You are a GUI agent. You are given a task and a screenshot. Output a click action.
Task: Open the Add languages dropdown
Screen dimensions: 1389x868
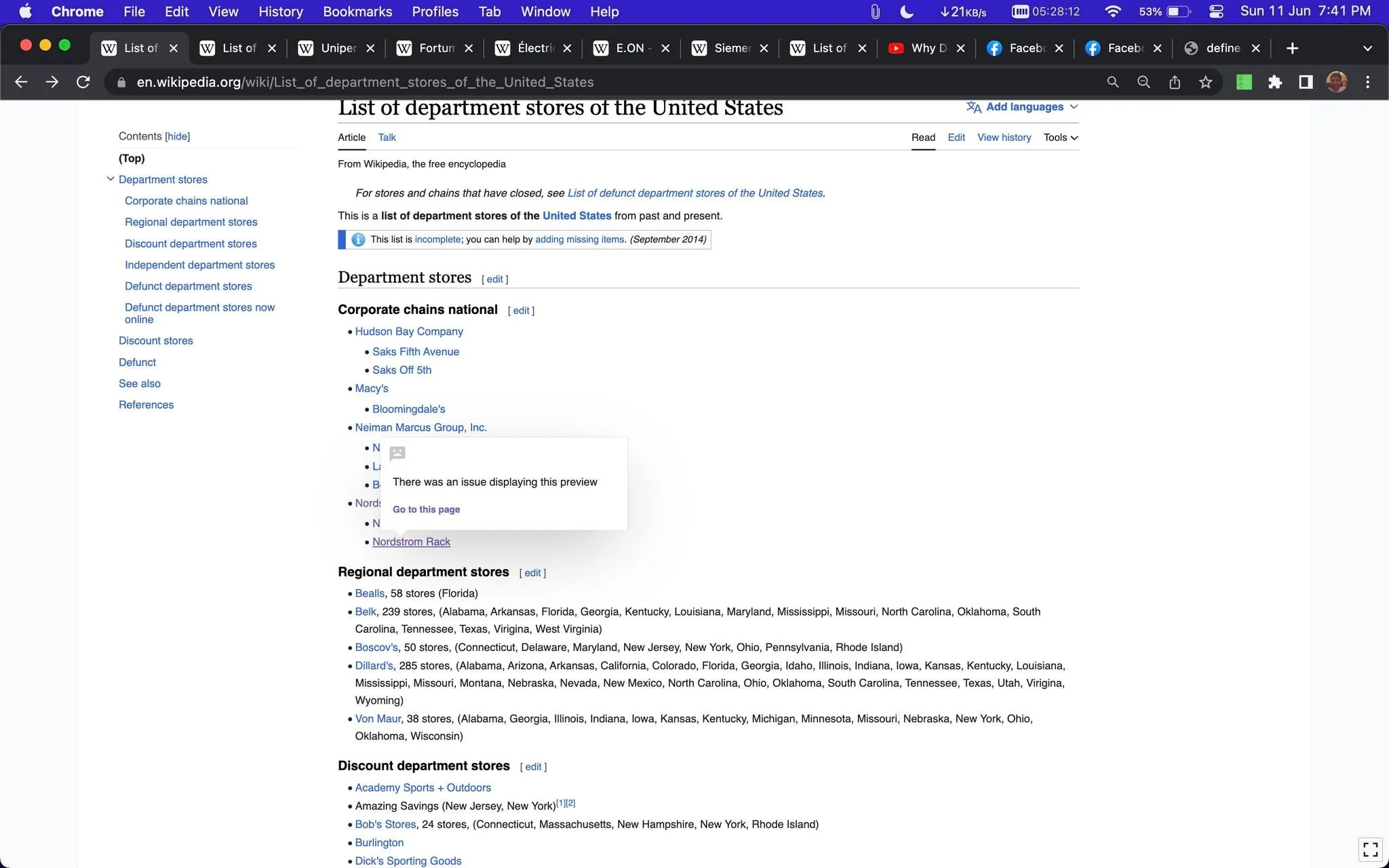click(1022, 107)
